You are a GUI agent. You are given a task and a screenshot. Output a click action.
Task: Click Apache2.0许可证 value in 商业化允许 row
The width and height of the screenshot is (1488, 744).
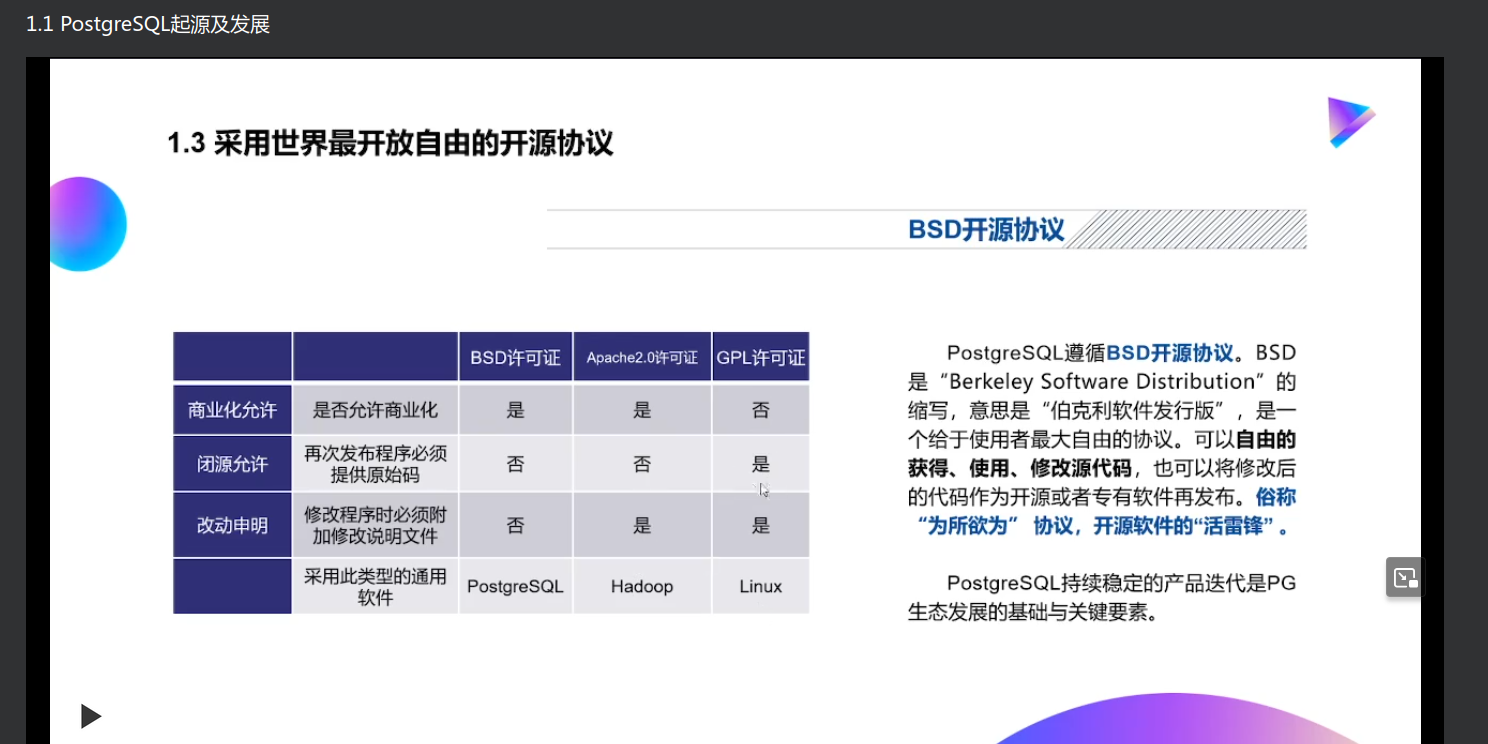[642, 410]
